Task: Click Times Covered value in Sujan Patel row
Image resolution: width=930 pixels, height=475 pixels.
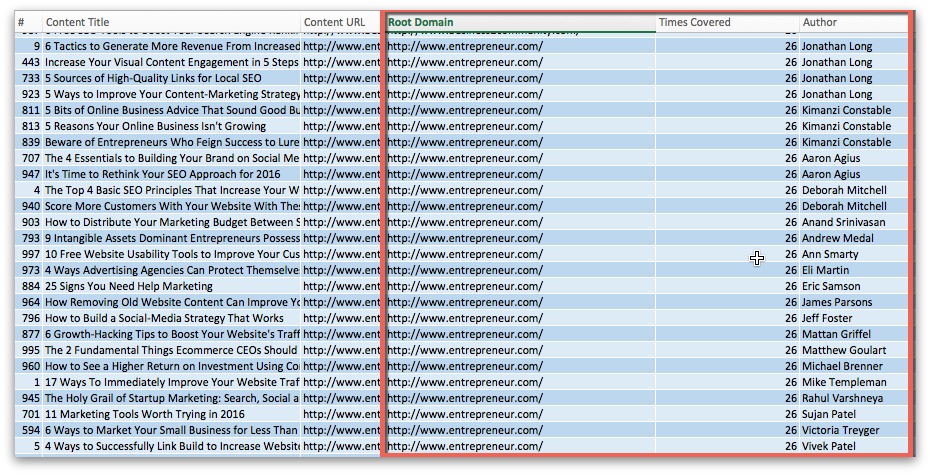Action: pyautogui.click(x=727, y=415)
